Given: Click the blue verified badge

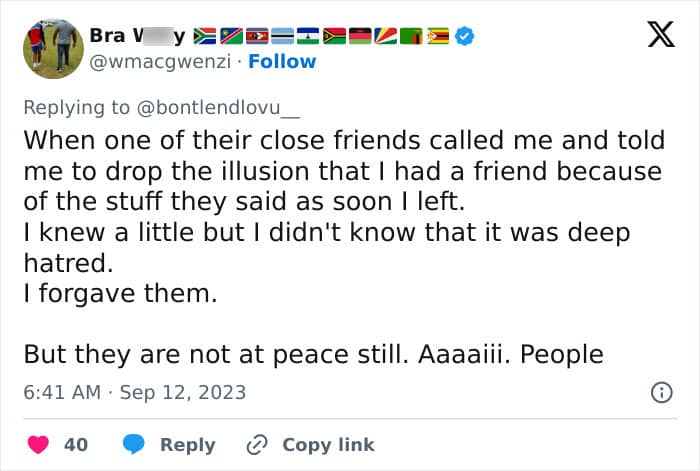Looking at the screenshot, I should [x=465, y=36].
